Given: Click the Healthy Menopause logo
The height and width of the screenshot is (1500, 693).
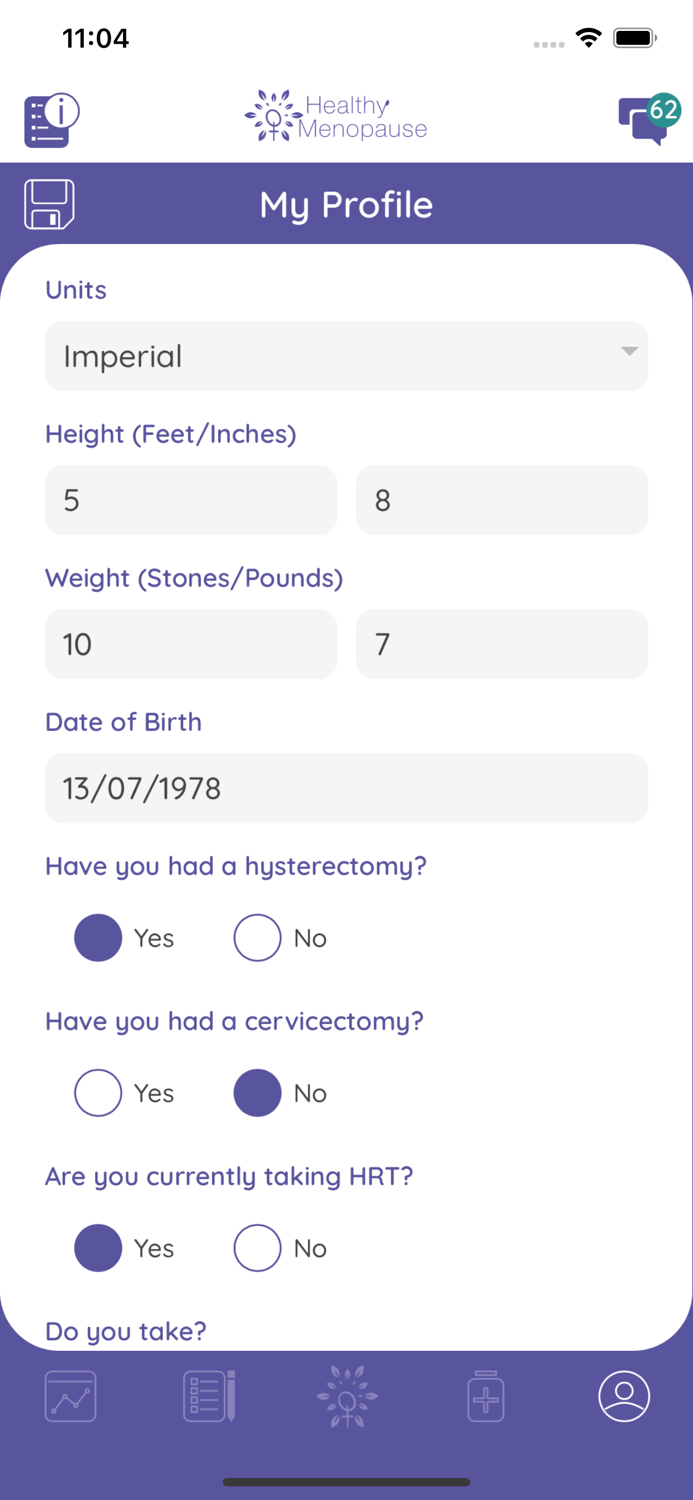Looking at the screenshot, I should coord(337,117).
